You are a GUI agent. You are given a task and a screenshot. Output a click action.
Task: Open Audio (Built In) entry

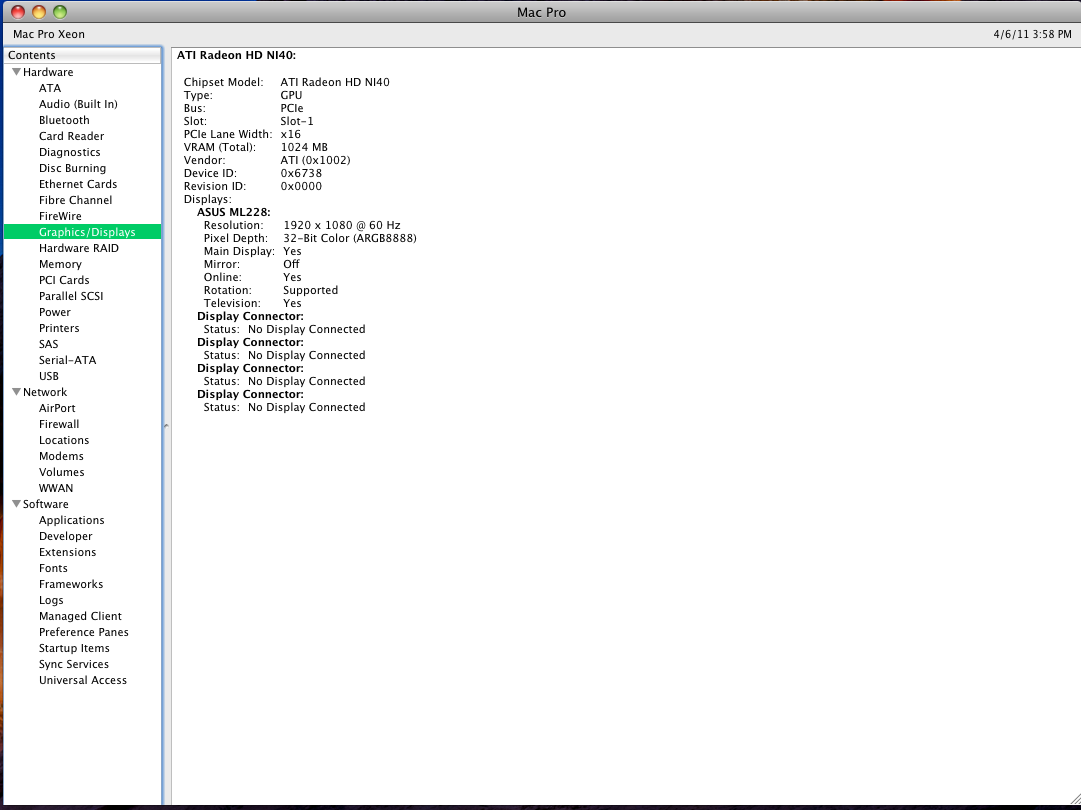click(78, 104)
